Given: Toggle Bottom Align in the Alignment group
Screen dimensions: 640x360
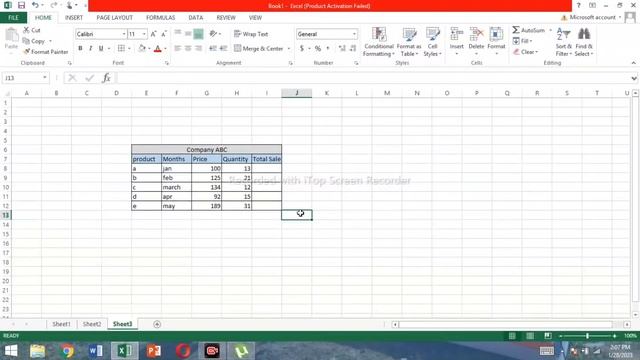Looking at the screenshot, I should 198,34.
